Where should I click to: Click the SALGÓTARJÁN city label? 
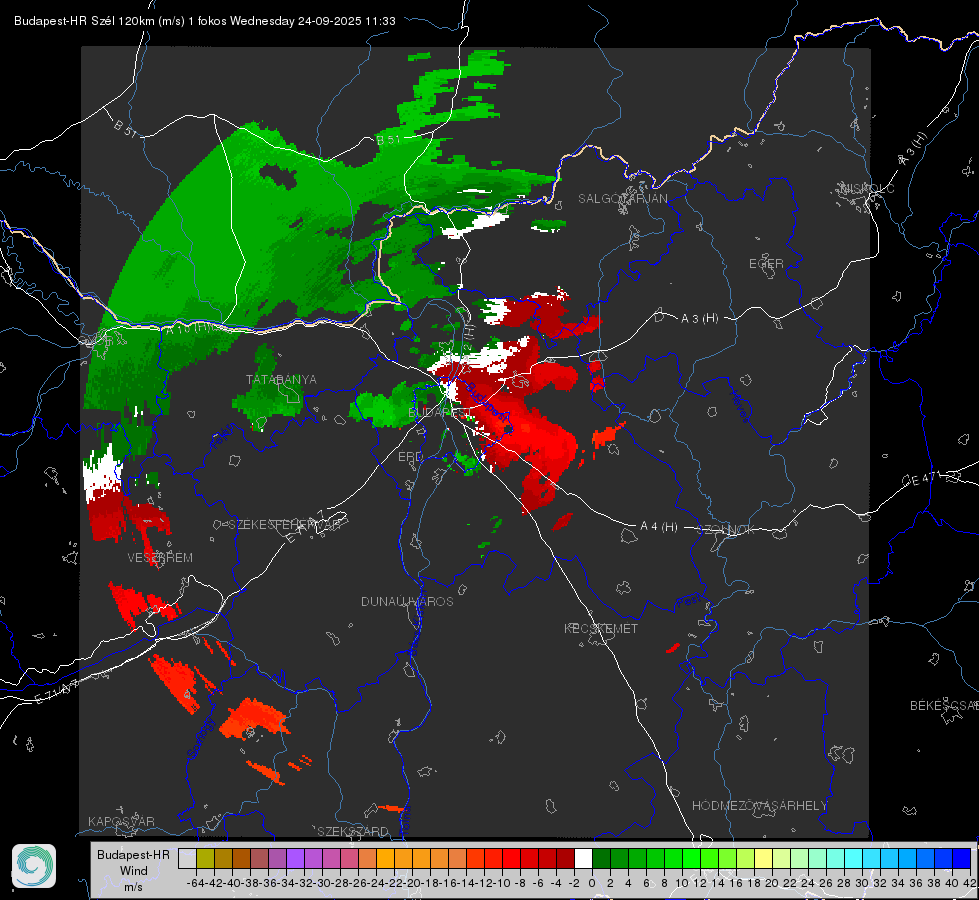click(x=622, y=199)
